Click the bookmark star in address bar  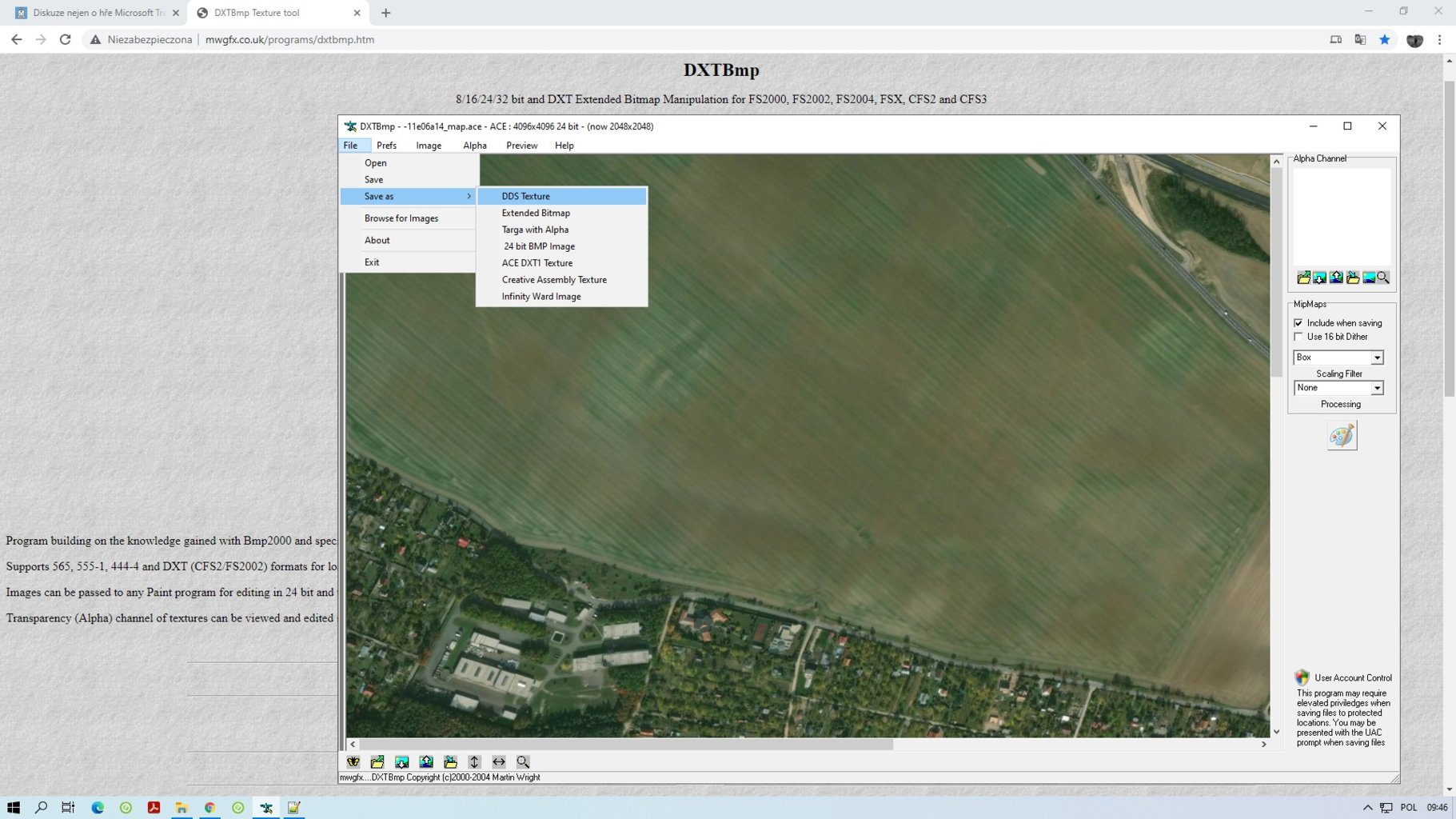tap(1385, 39)
